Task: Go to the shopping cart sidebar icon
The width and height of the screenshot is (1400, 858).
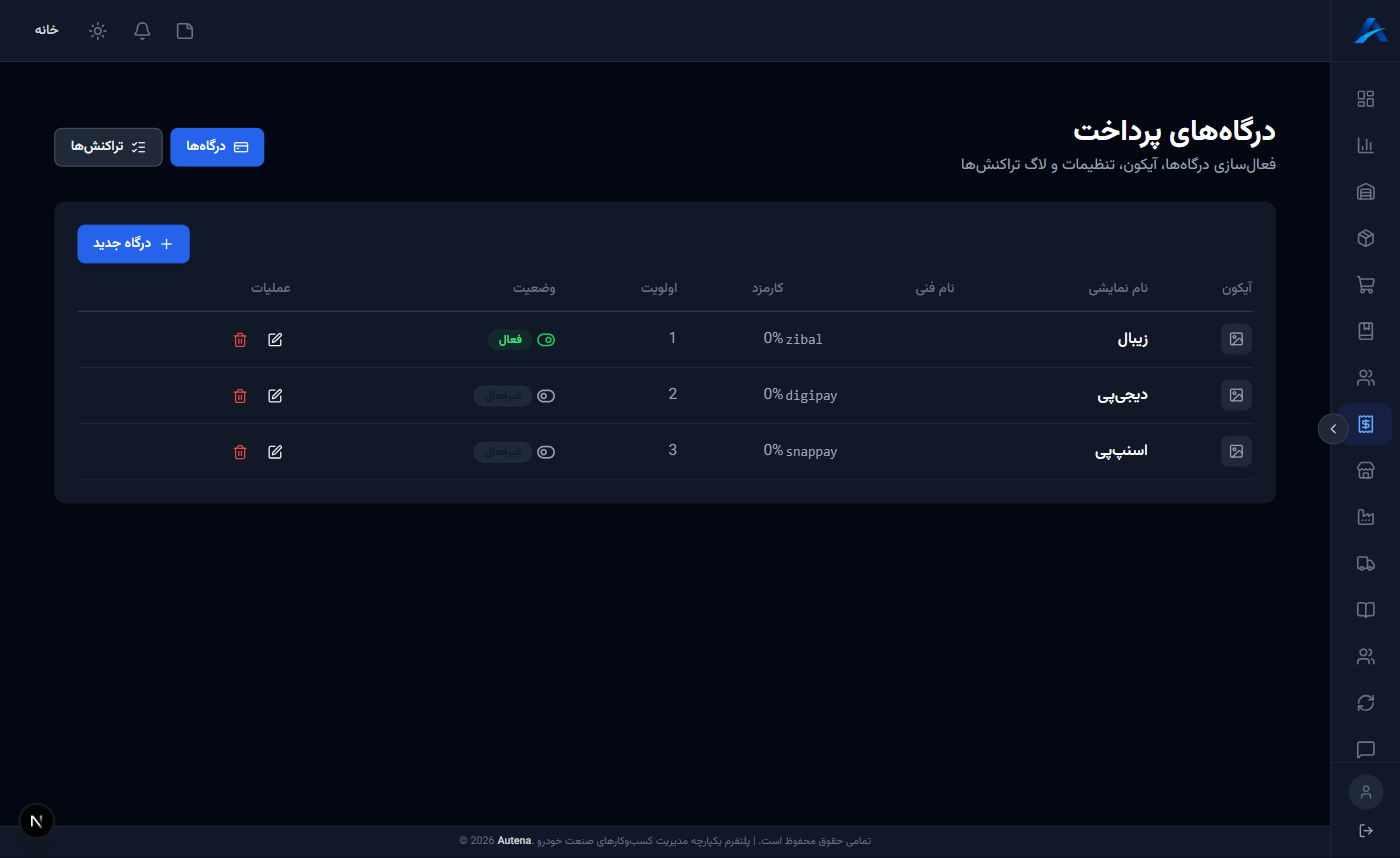Action: coord(1365,285)
